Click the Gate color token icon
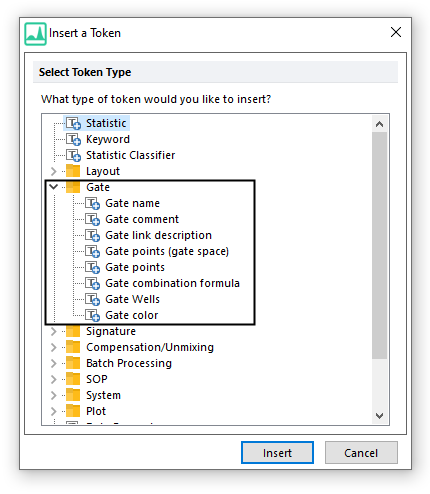Image resolution: width=430 pixels, height=494 pixels. (92, 315)
